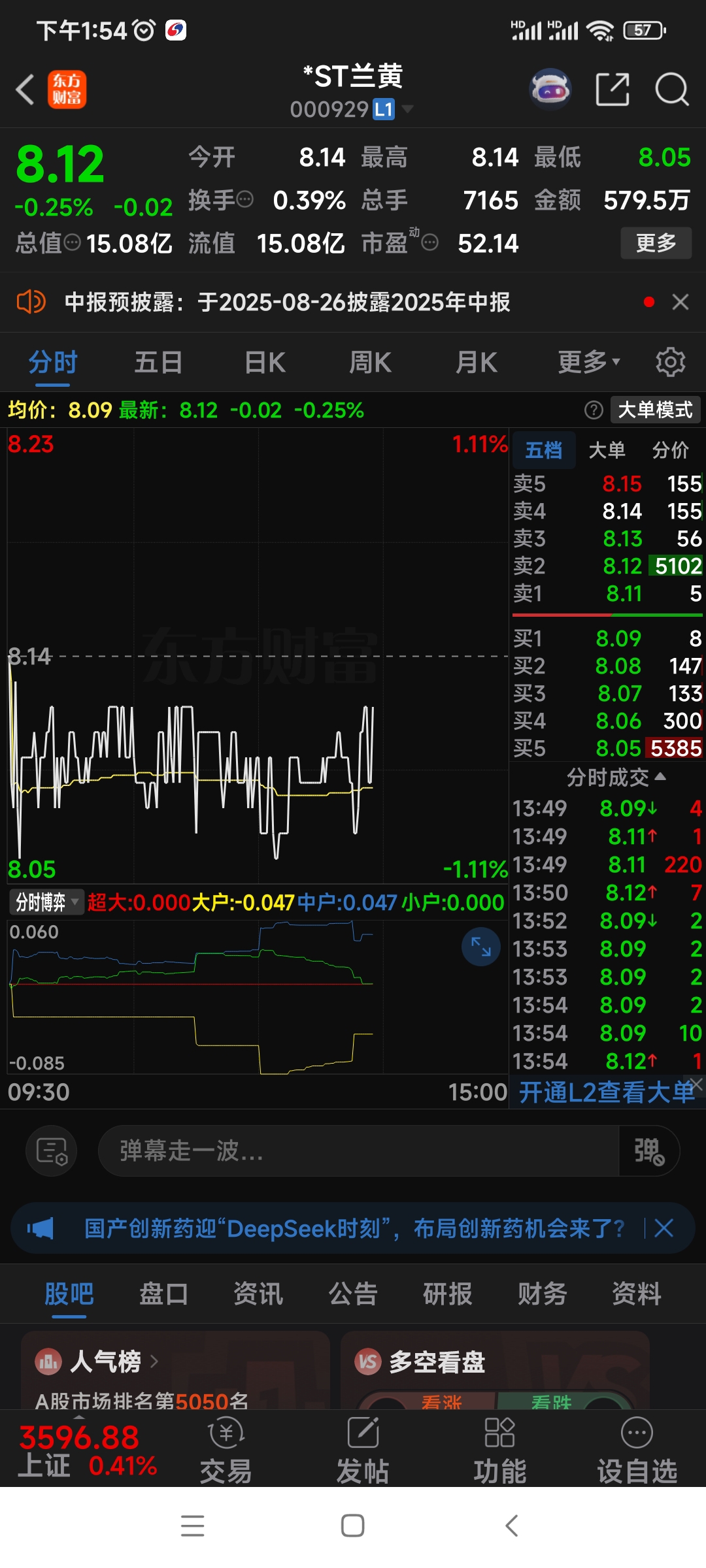706x1568 pixels.
Task: Open the 公告 announcements tab
Action: tap(353, 1294)
